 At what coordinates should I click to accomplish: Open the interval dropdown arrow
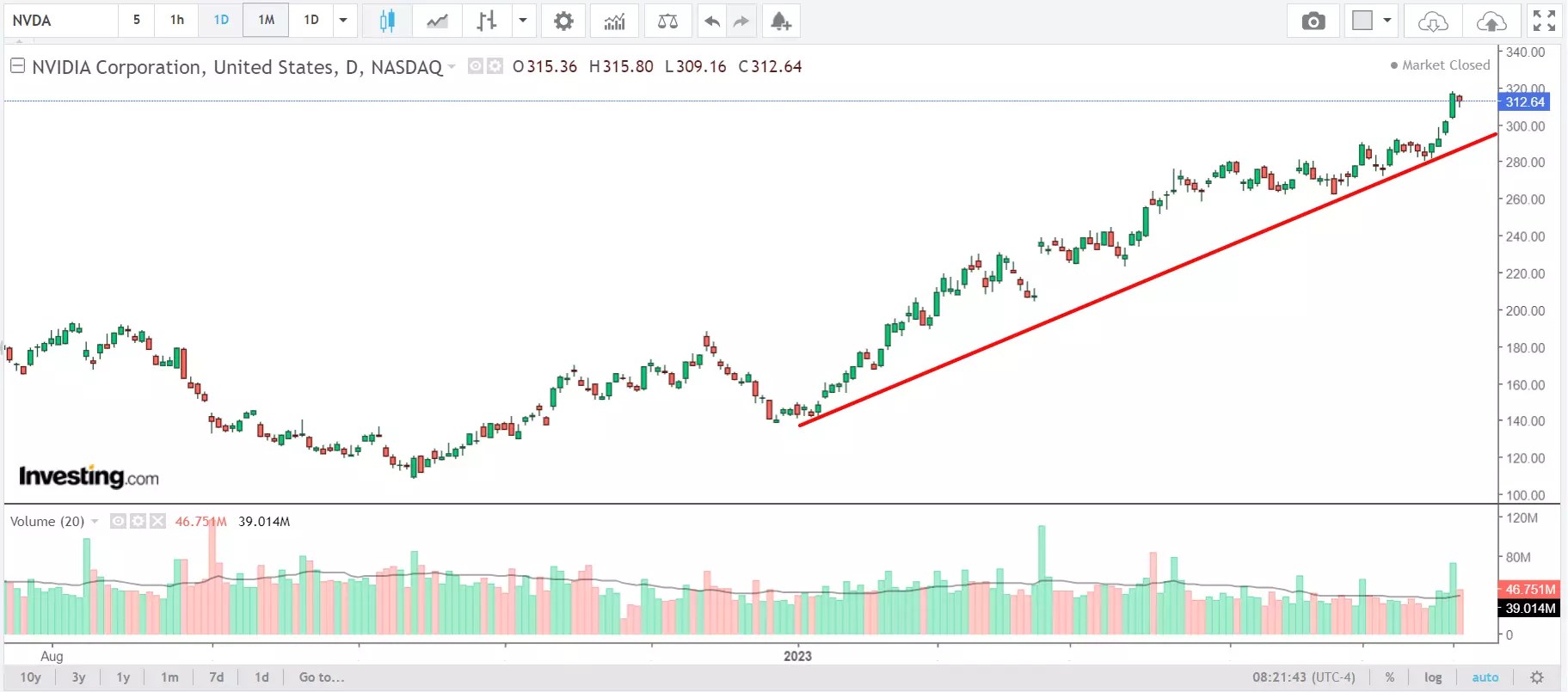[x=343, y=21]
